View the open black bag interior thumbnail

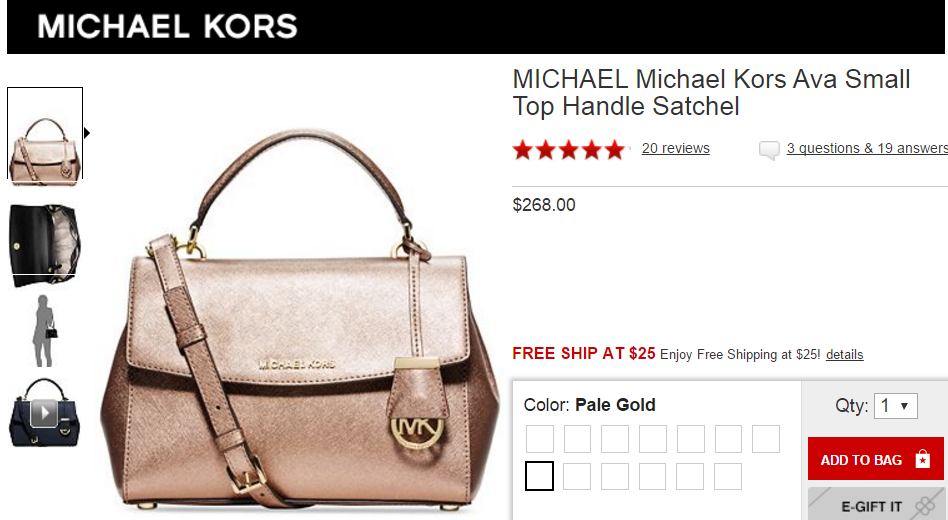pyautogui.click(x=44, y=244)
